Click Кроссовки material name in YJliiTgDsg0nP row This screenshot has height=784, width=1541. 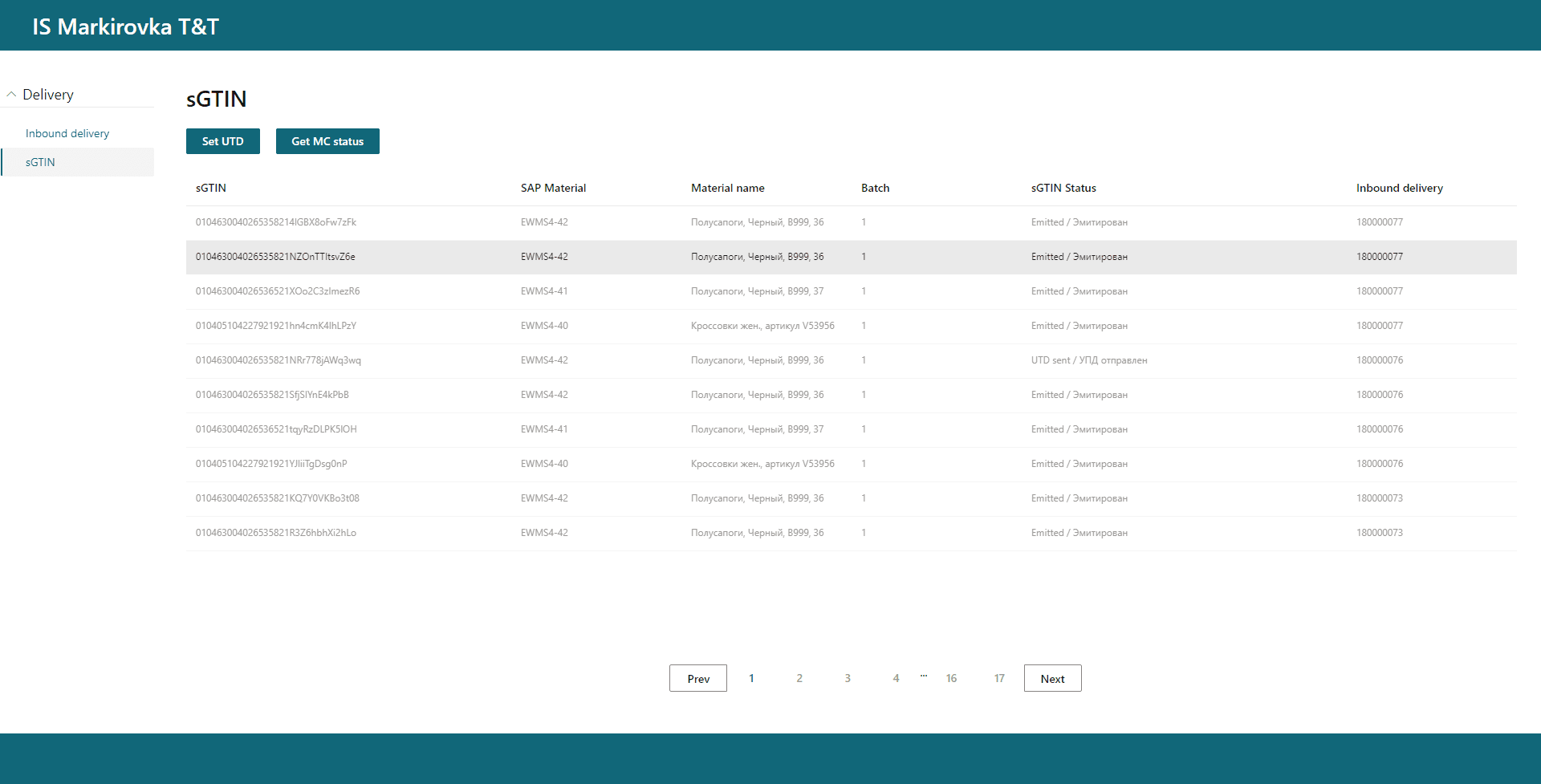(762, 464)
